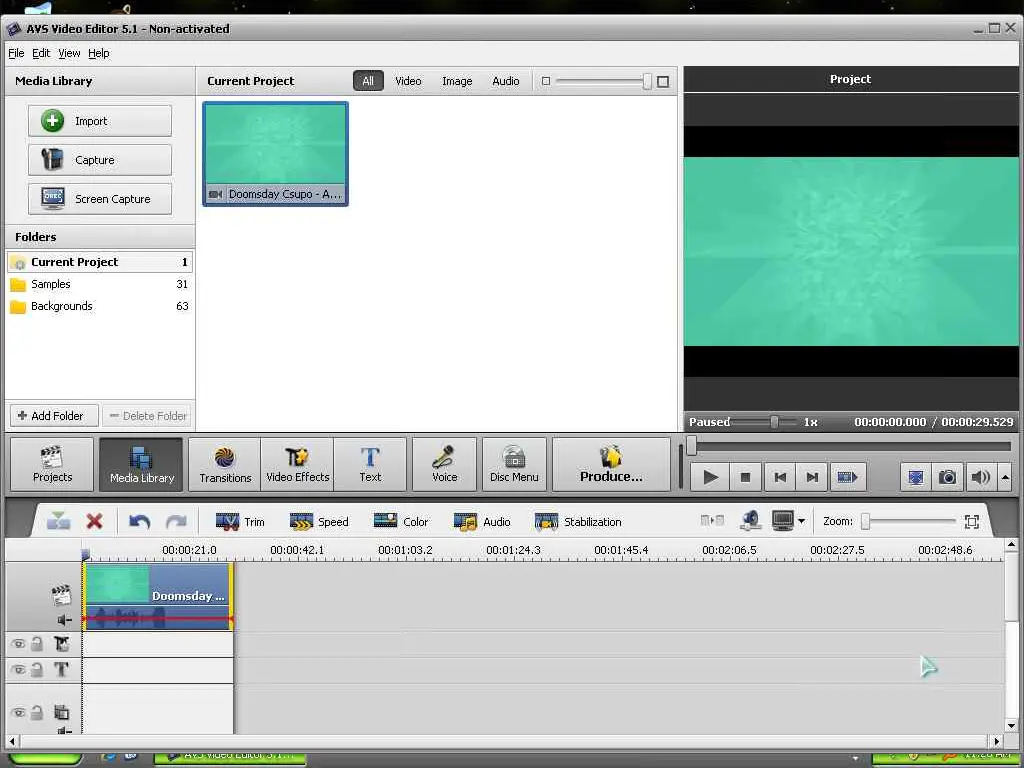
Task: Click the Audio tool icon
Action: [x=466, y=522]
